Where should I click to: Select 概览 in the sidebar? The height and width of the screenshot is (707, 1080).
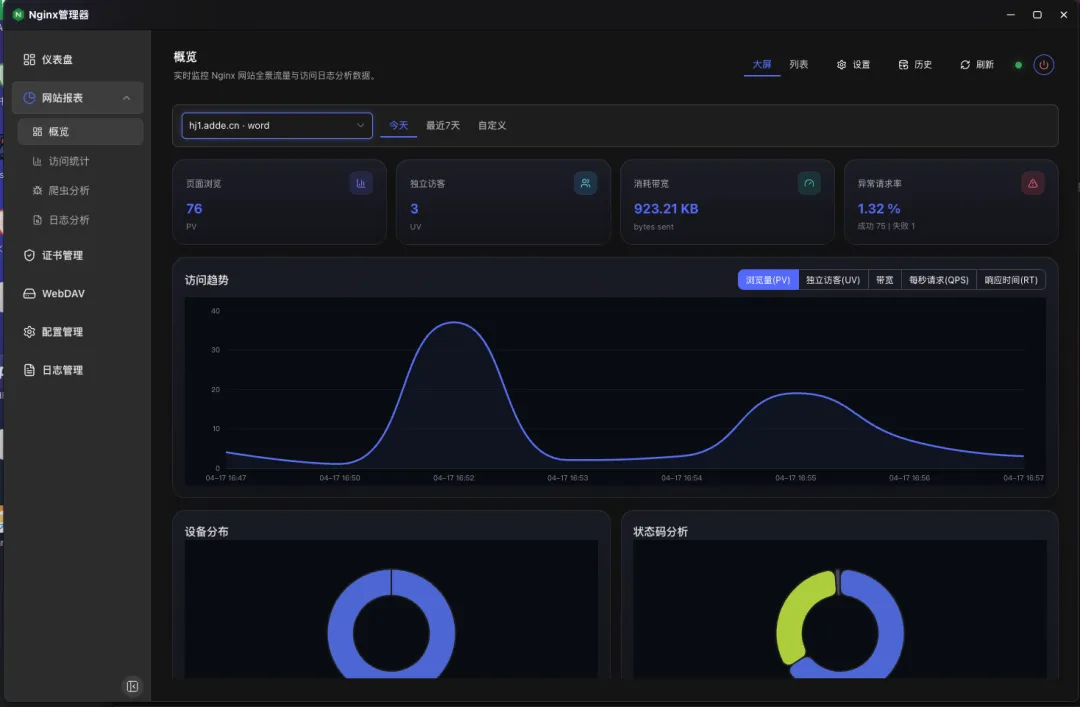click(x=80, y=132)
